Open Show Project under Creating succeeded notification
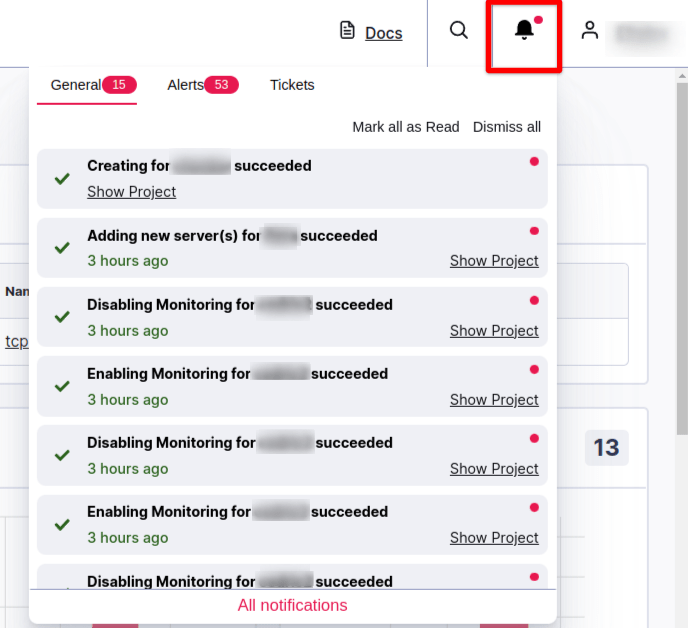 point(131,192)
